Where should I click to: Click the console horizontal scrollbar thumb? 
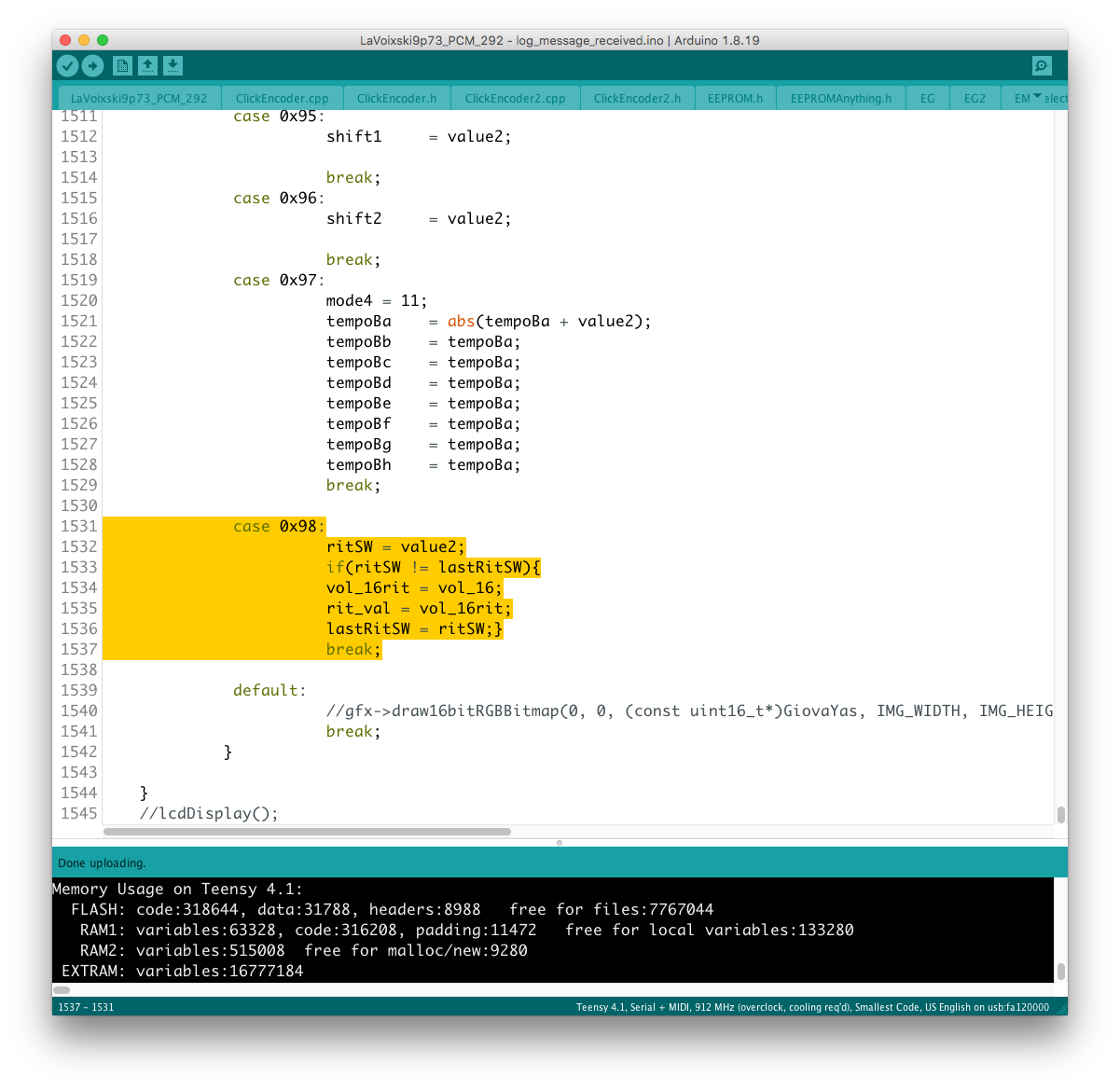click(x=62, y=990)
